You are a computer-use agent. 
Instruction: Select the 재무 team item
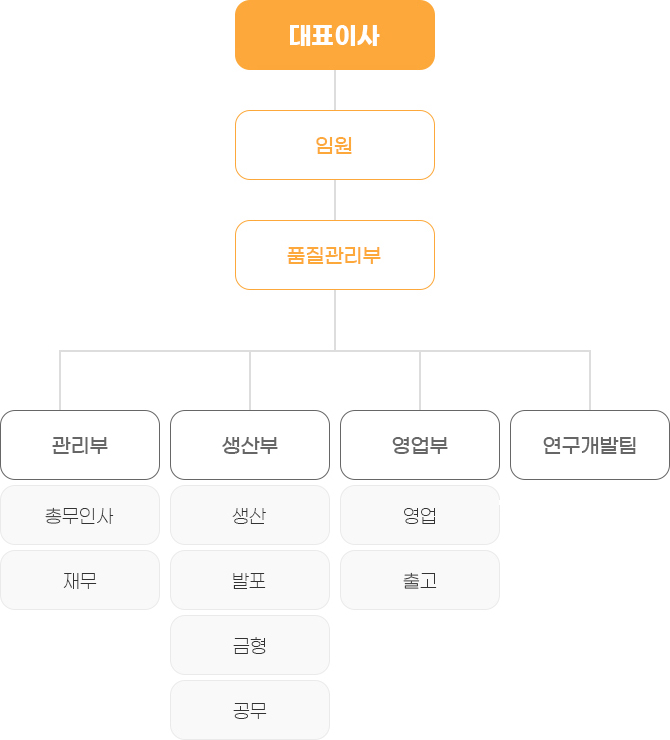pyautogui.click(x=80, y=580)
